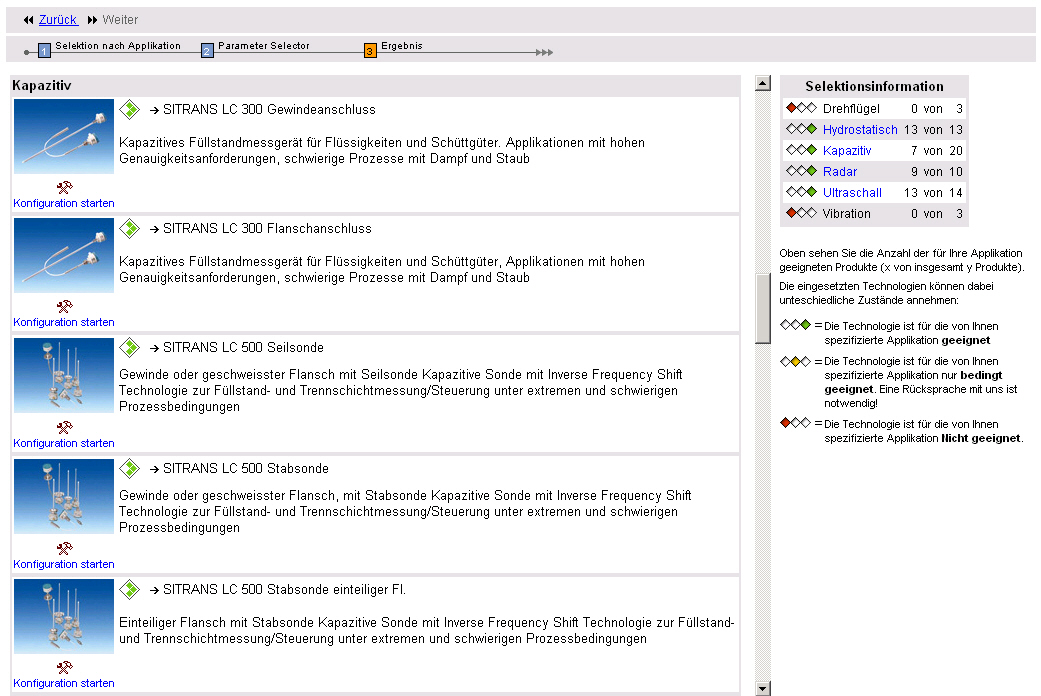This screenshot has height=696, width=1041.
Task: Click green suitability icon for LC 500 Stabsonde
Action: (129, 468)
